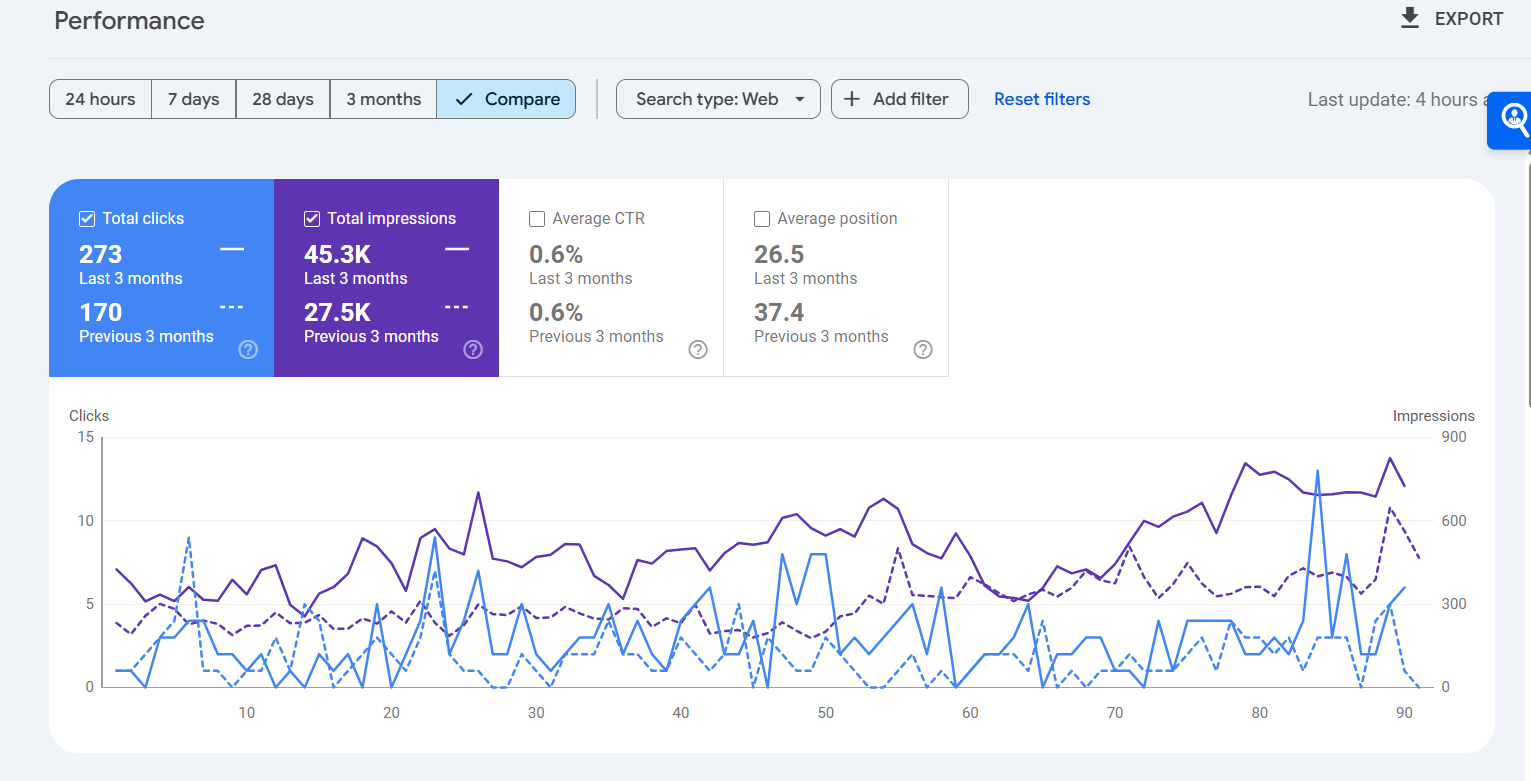
Task: Expand the Search type: Web dropdown
Action: coord(718,99)
